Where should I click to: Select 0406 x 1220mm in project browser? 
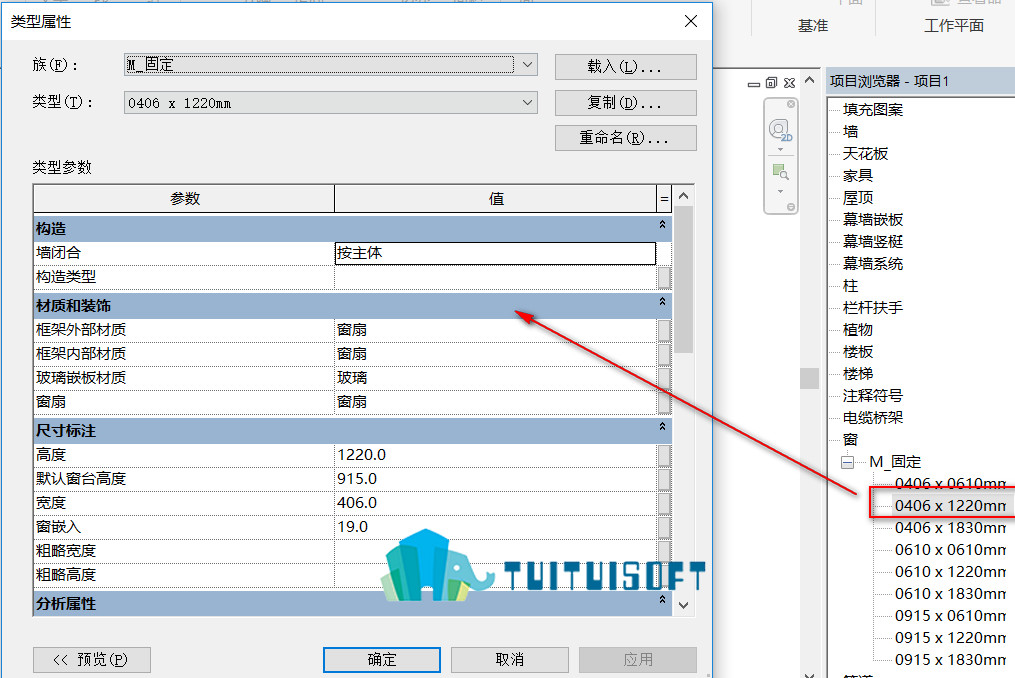pos(950,506)
